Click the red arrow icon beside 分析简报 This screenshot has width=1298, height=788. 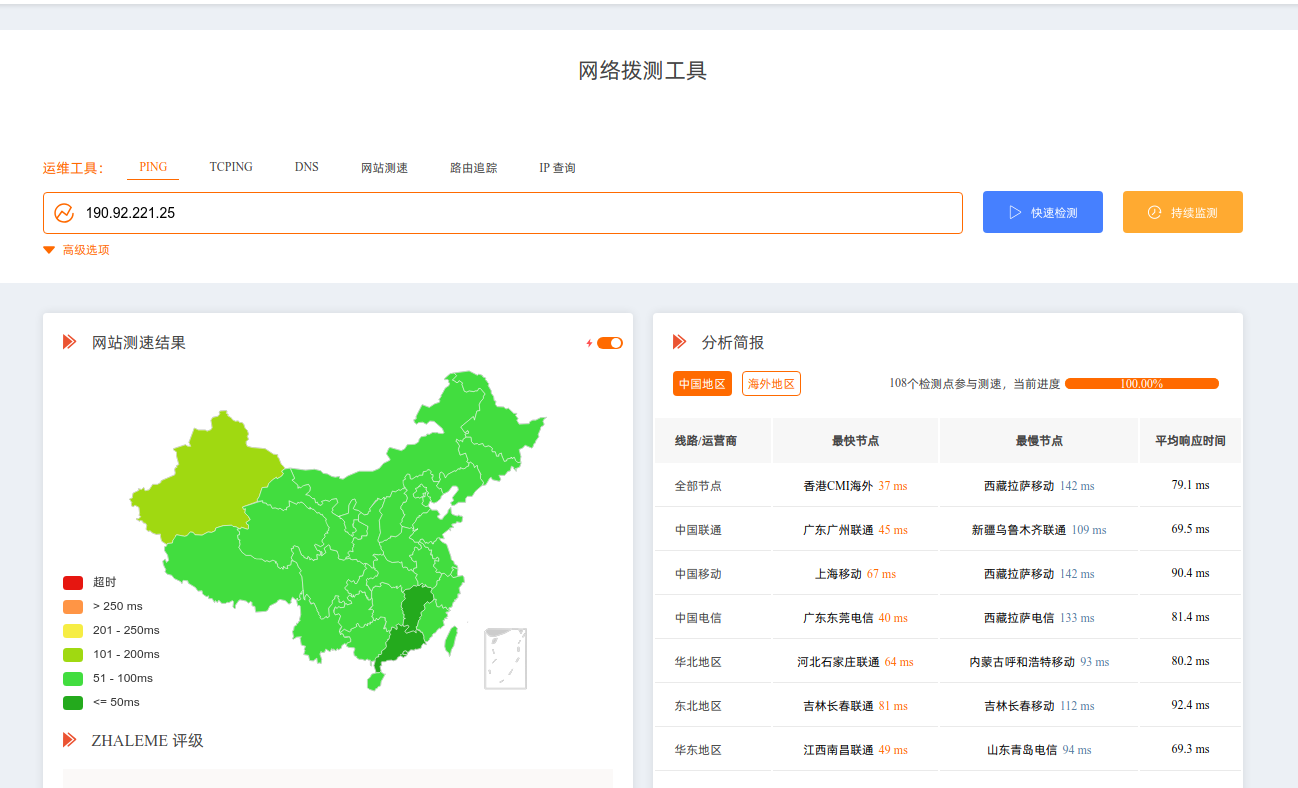click(679, 342)
